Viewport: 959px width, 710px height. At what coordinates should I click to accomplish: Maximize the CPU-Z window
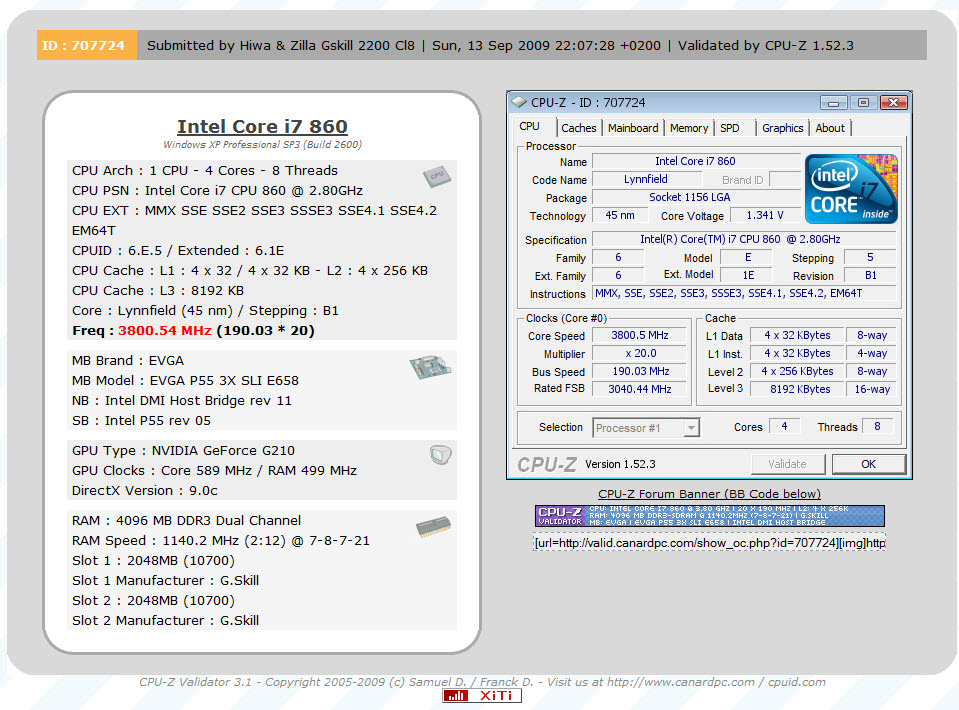tap(863, 103)
